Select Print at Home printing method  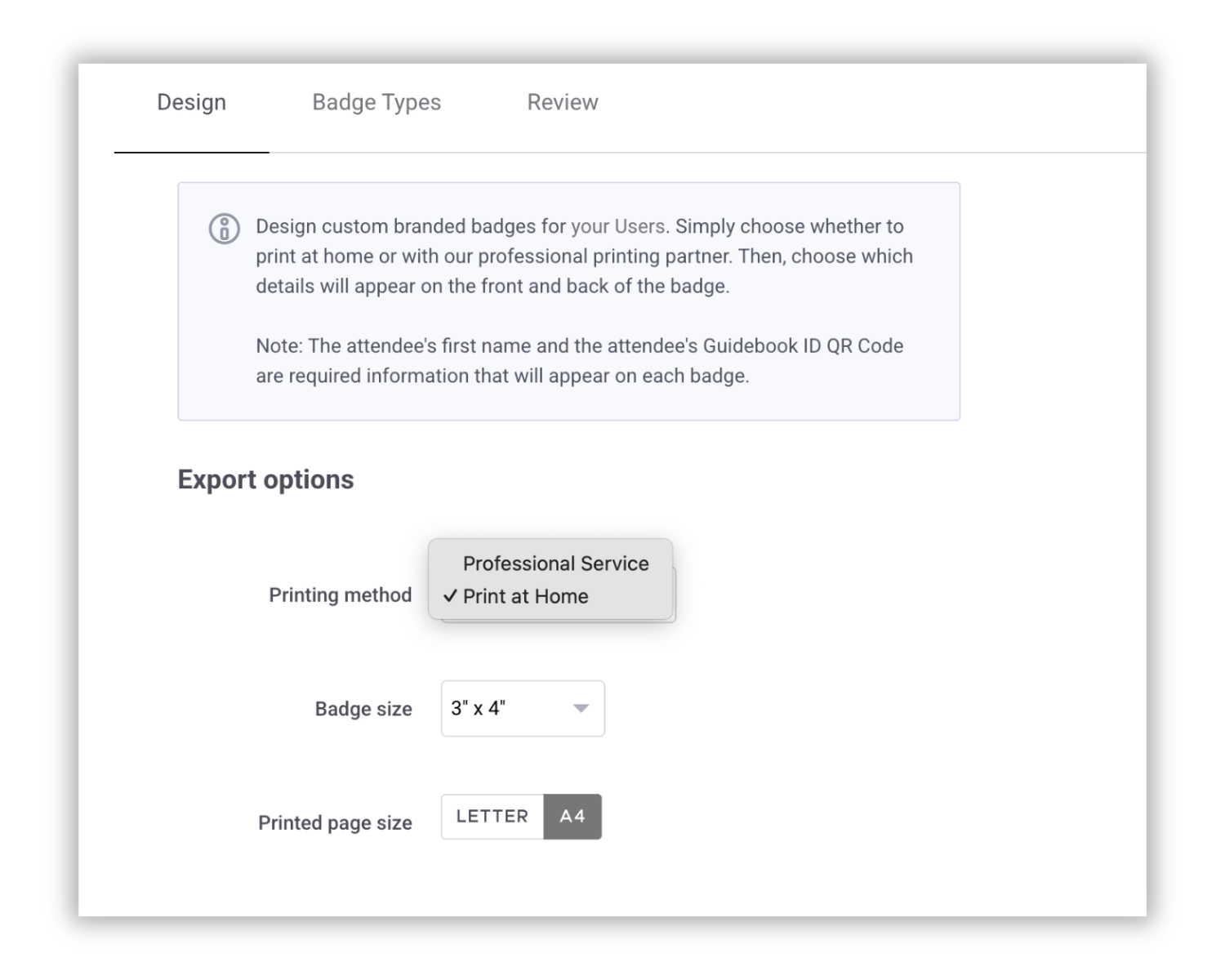(525, 596)
